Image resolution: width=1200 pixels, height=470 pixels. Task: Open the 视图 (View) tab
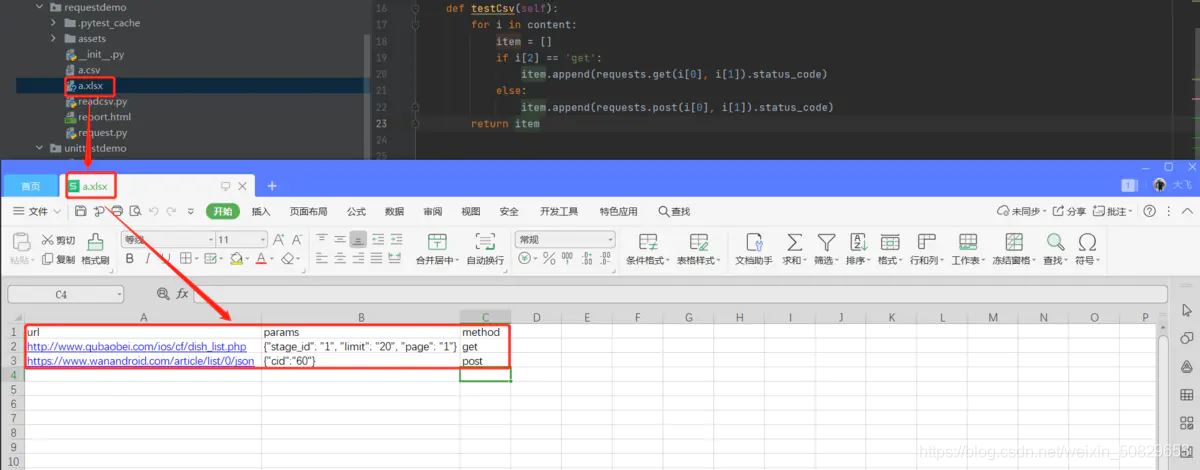(471, 211)
